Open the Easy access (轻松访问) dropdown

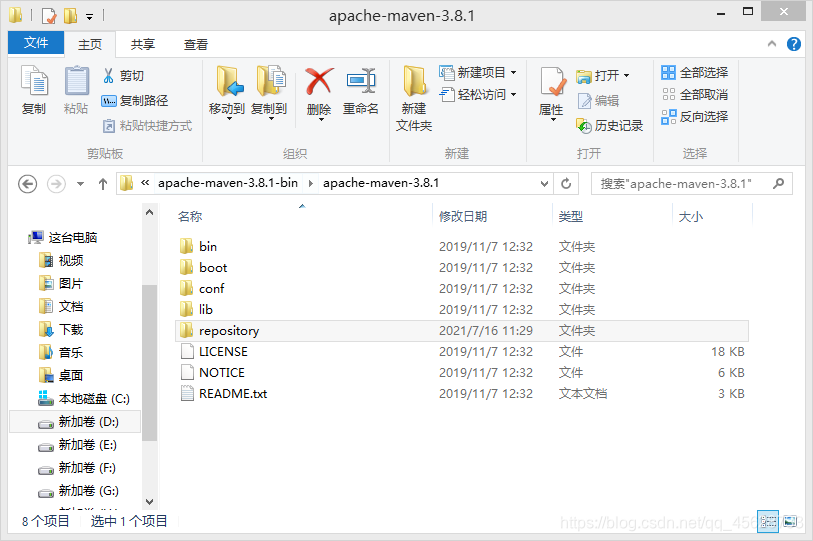coord(478,94)
